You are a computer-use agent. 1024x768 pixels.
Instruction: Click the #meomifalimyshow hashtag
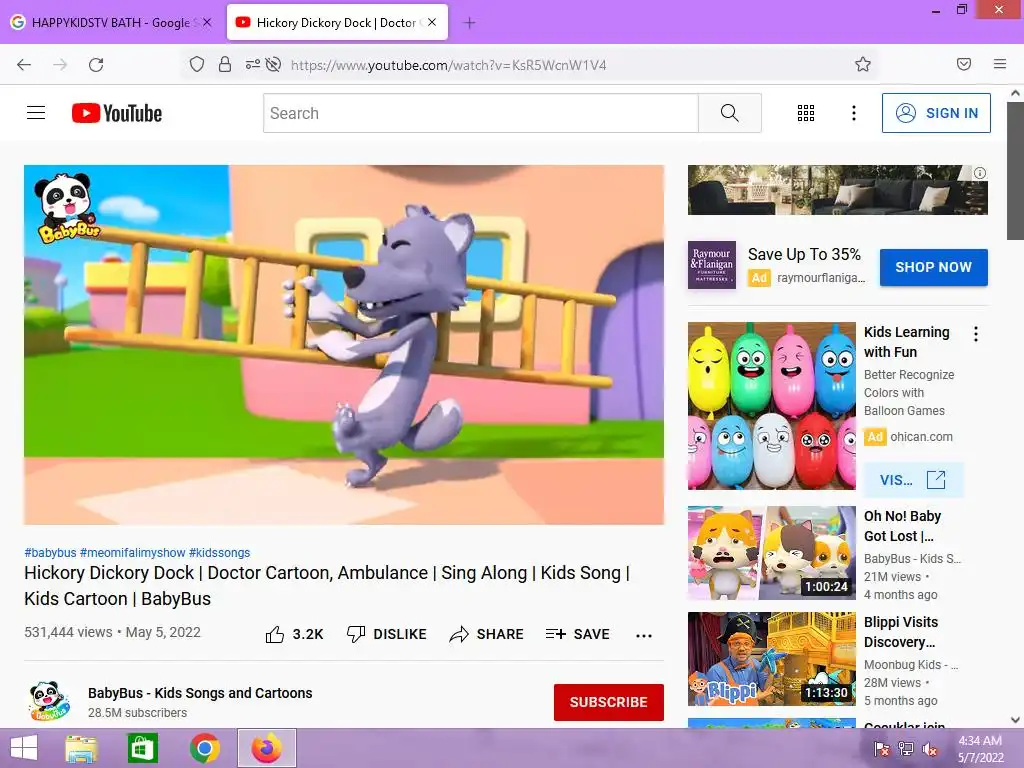(133, 552)
